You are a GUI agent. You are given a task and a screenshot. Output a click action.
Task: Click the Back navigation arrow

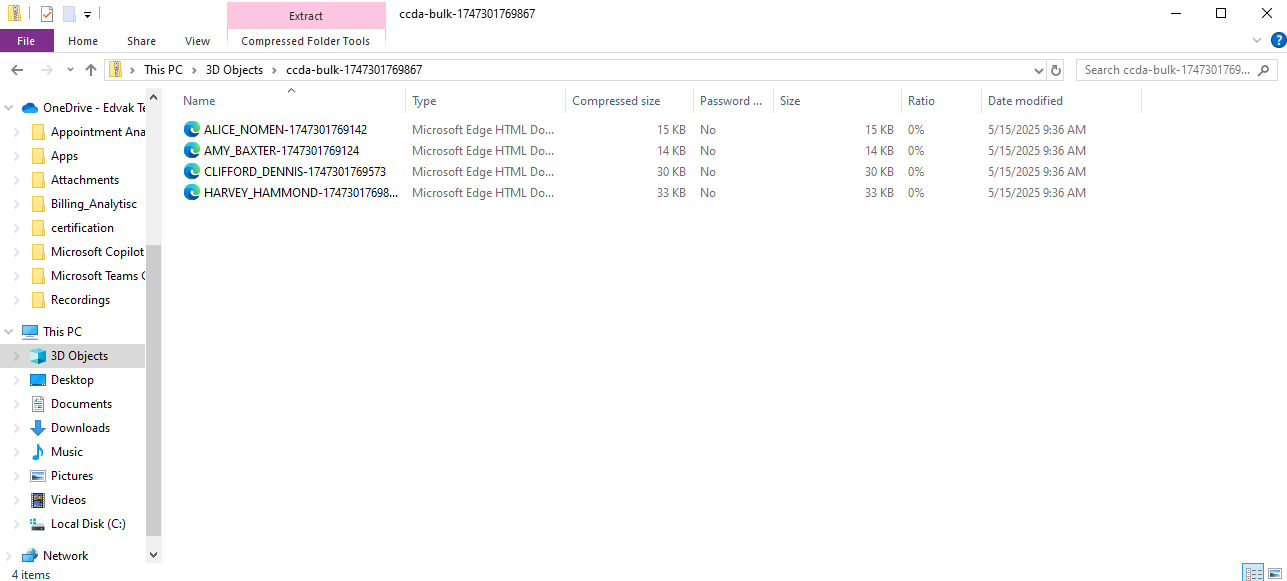(17, 70)
